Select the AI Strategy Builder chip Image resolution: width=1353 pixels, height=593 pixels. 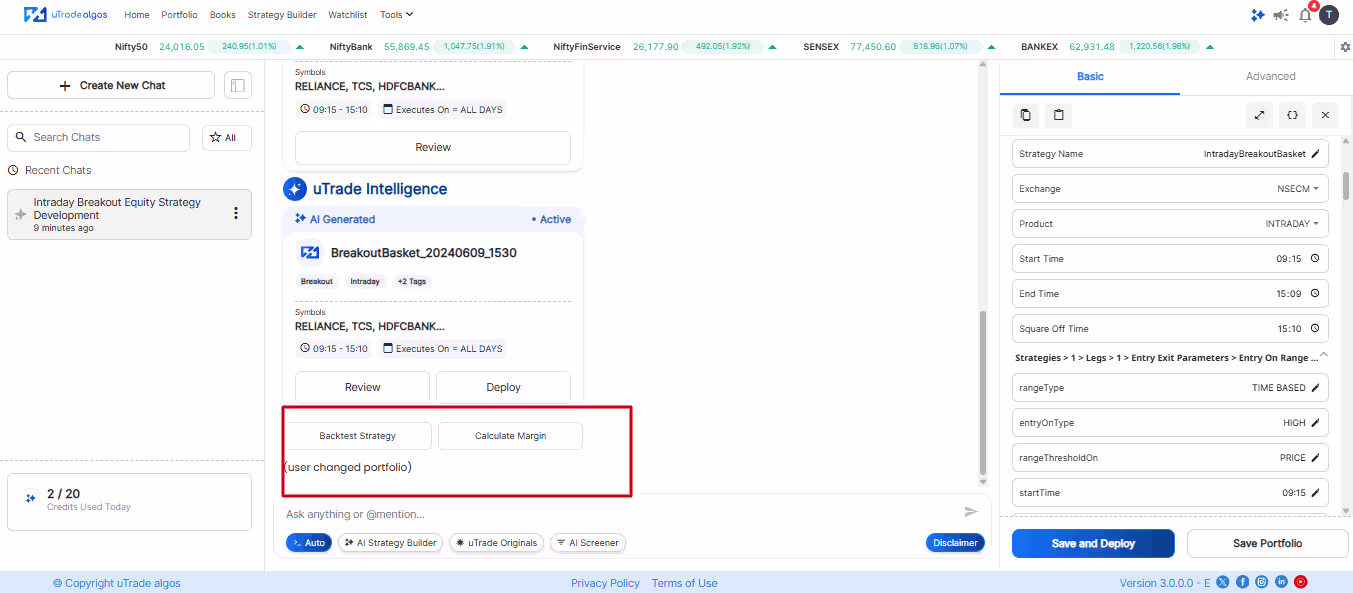click(391, 543)
